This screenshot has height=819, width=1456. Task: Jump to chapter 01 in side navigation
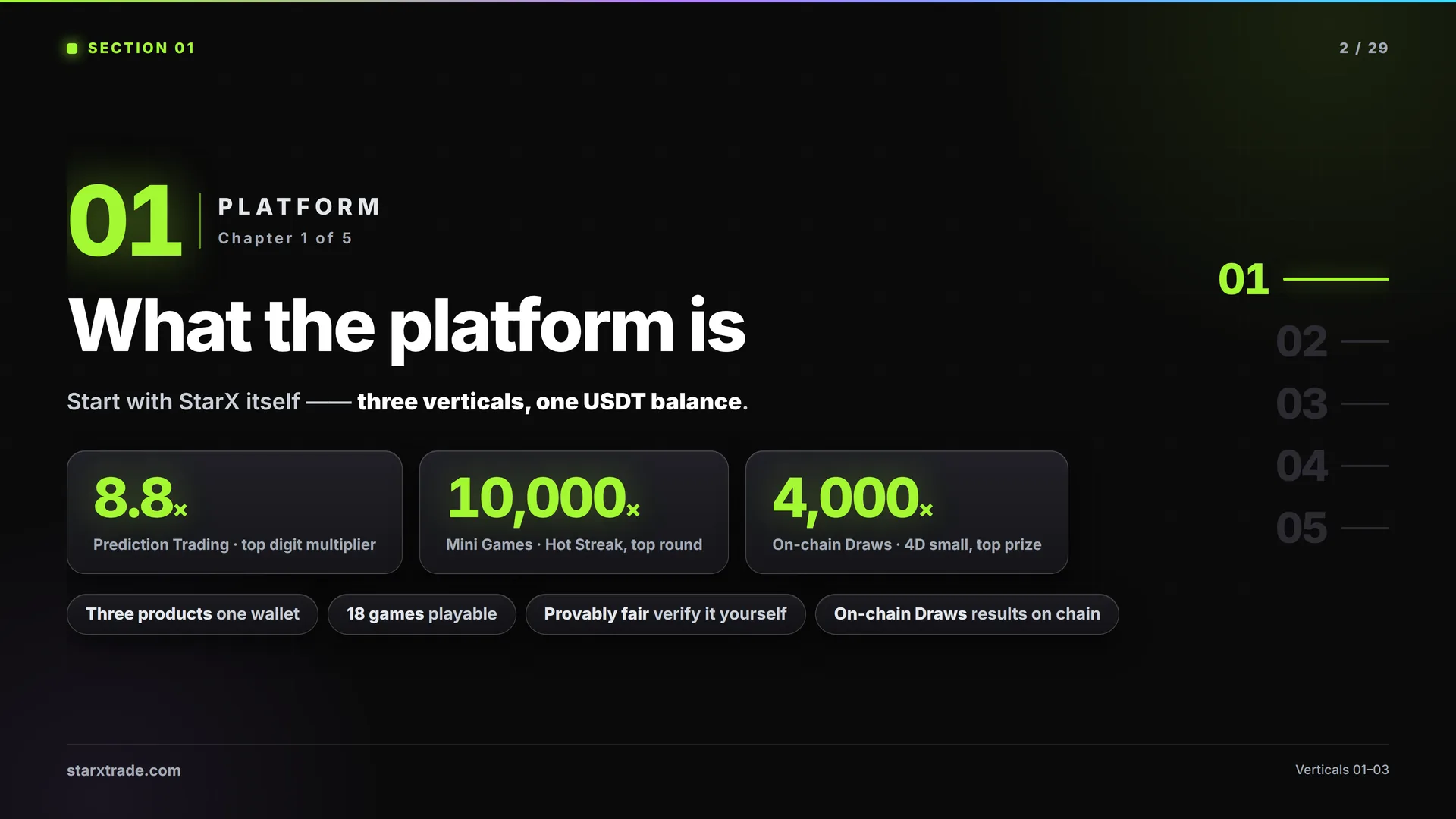[x=1304, y=279]
